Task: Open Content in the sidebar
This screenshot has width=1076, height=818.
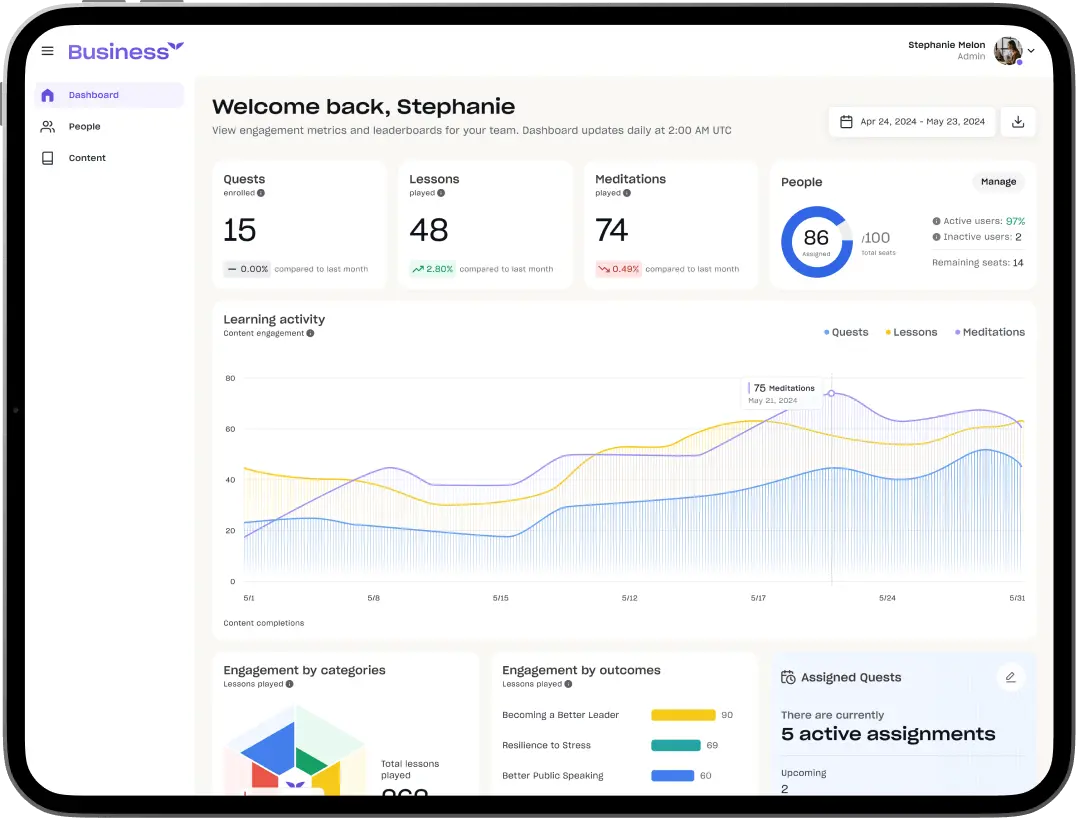Action: [87, 158]
